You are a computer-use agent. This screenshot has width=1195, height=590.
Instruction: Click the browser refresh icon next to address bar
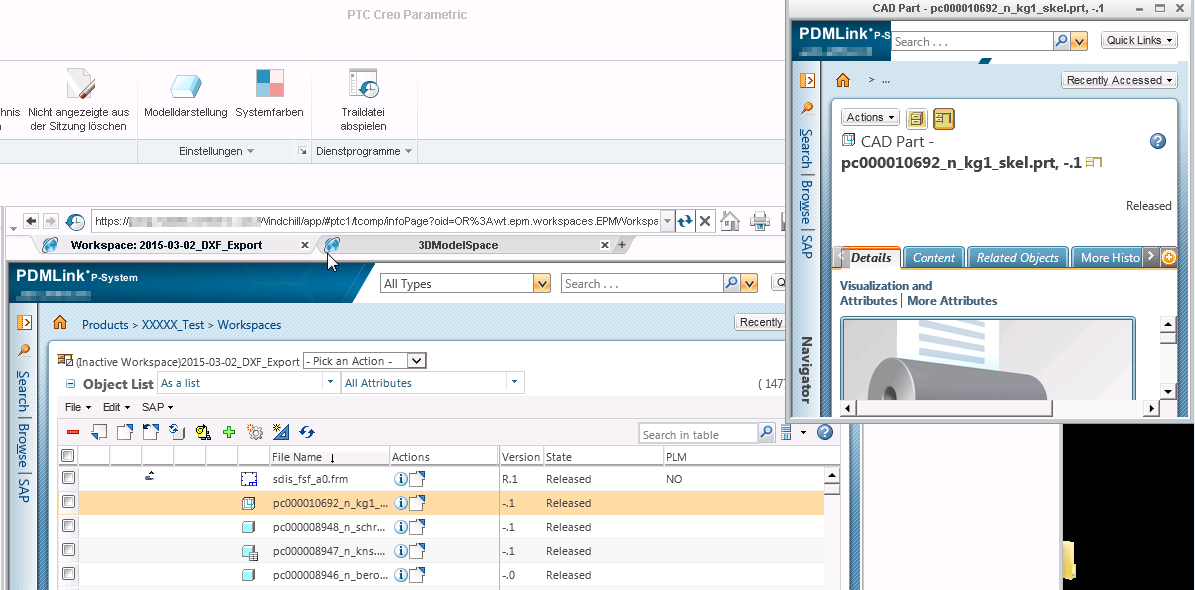click(685, 221)
